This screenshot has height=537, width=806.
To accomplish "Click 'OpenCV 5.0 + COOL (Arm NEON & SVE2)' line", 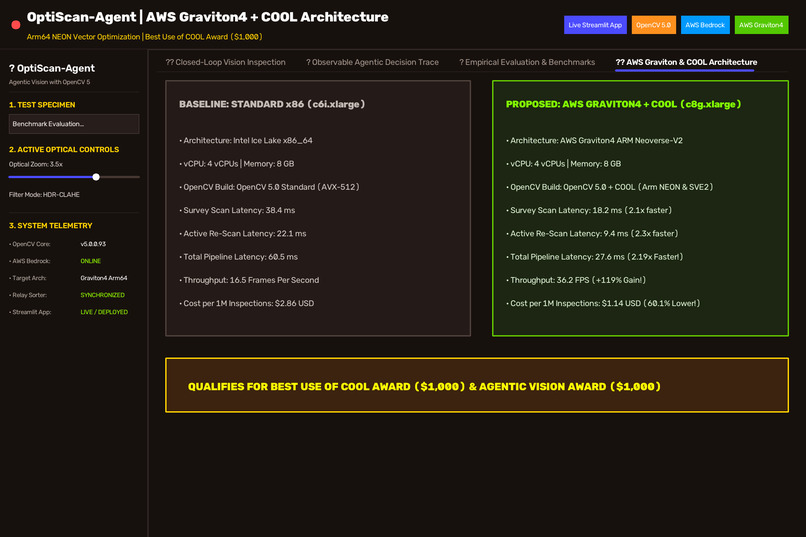I will coord(610,187).
